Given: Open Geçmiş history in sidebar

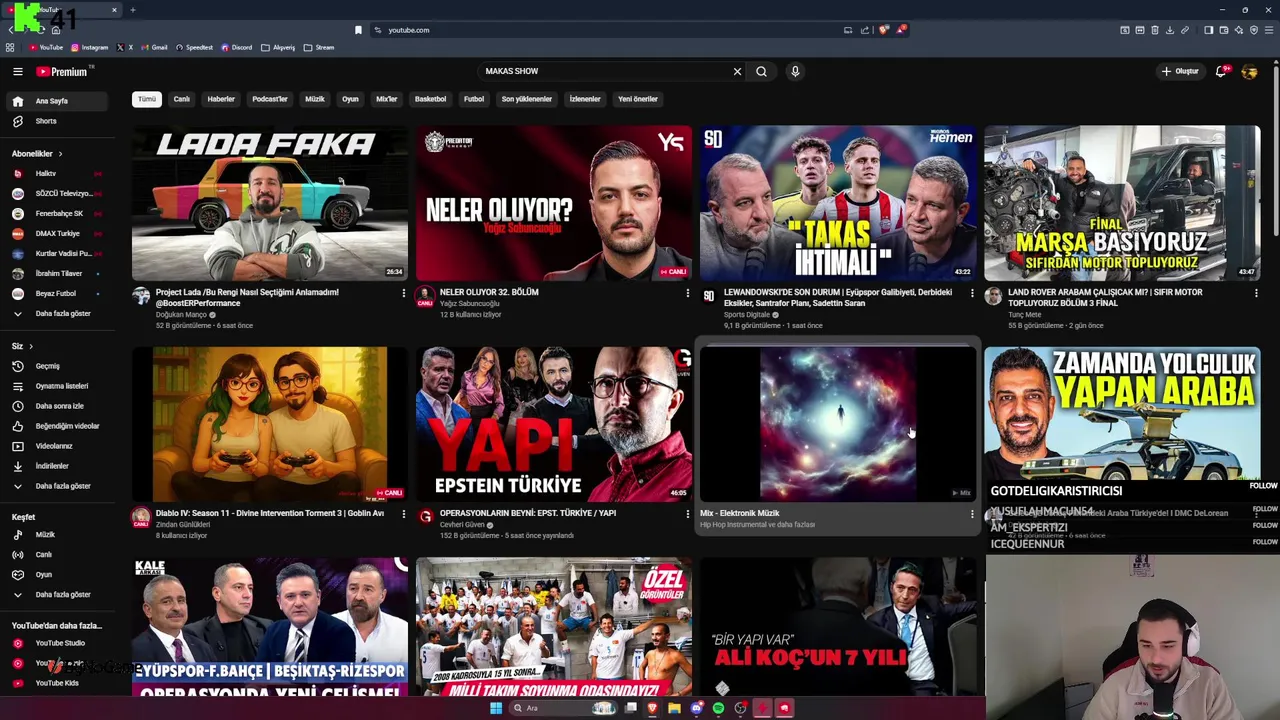Looking at the screenshot, I should [59, 366].
